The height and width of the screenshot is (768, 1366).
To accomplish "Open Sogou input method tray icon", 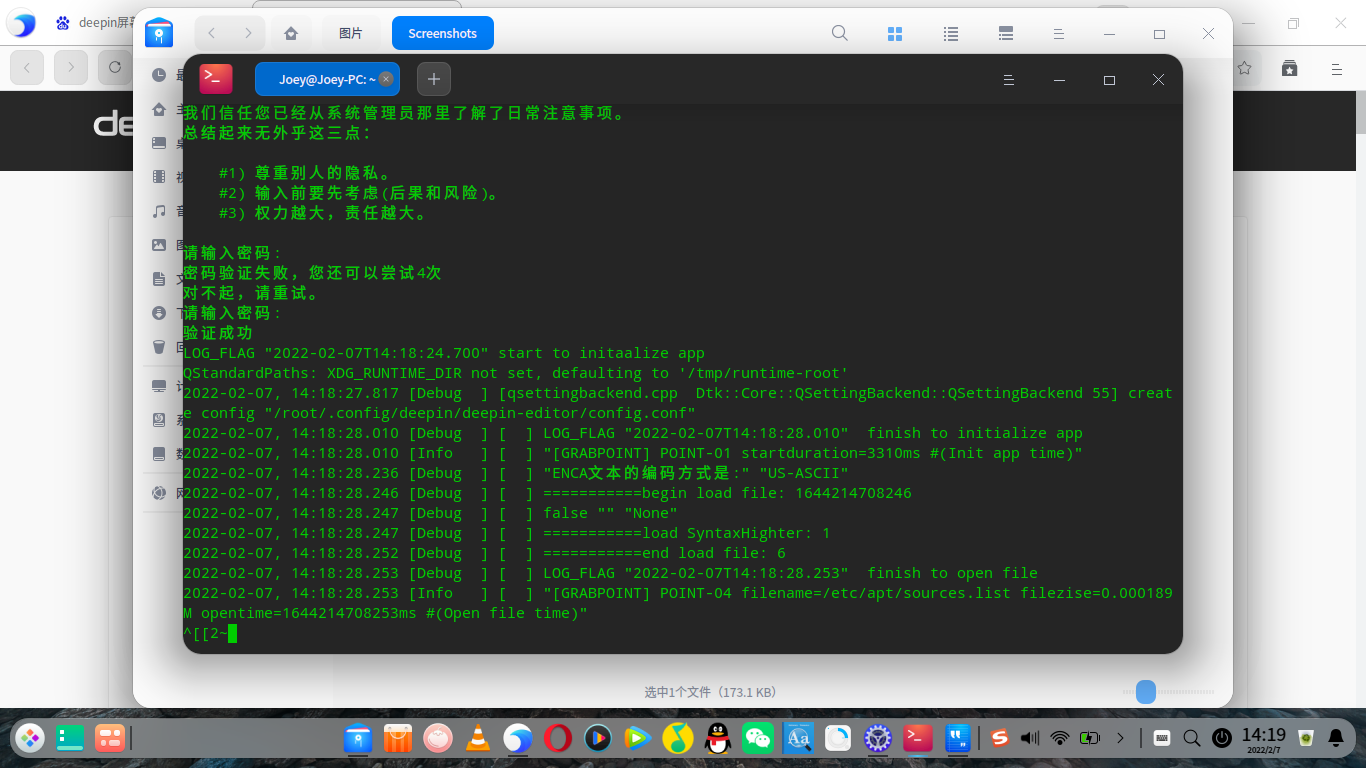I will coord(999,738).
